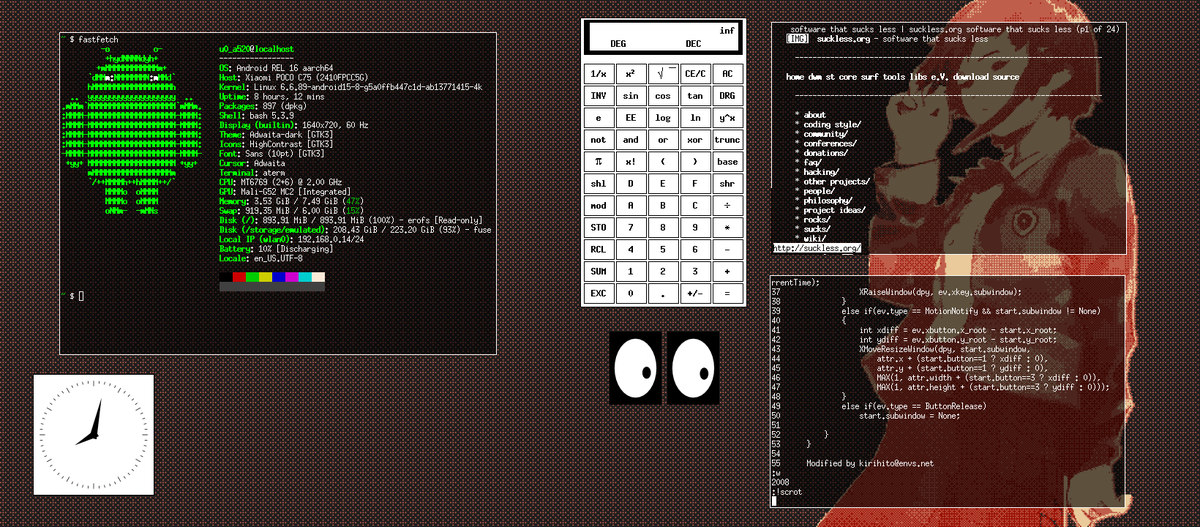Click the calculator display showing inf
This screenshot has width=1200, height=527.
coord(663,37)
